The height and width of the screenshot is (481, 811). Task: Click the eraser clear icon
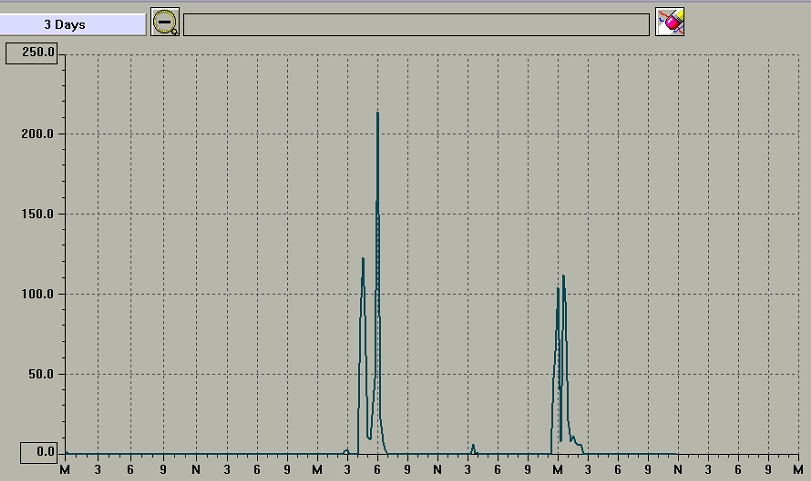point(670,22)
